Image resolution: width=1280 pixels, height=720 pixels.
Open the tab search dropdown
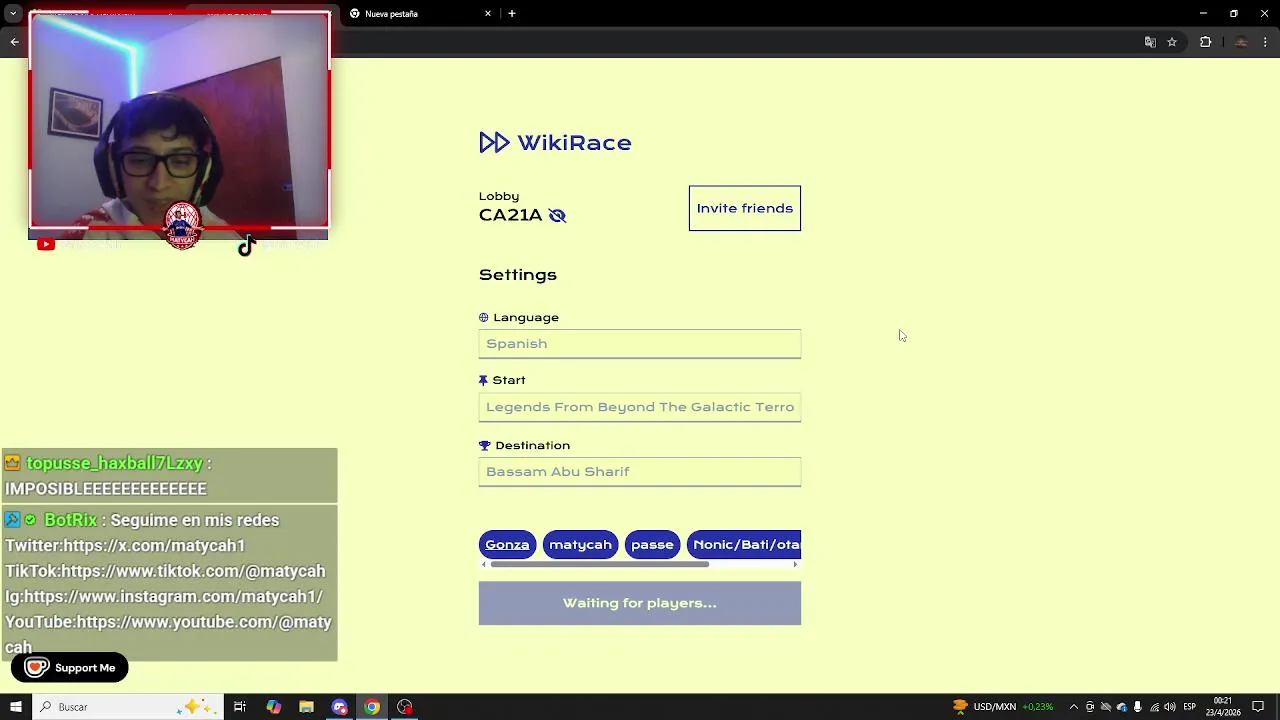[13, 14]
